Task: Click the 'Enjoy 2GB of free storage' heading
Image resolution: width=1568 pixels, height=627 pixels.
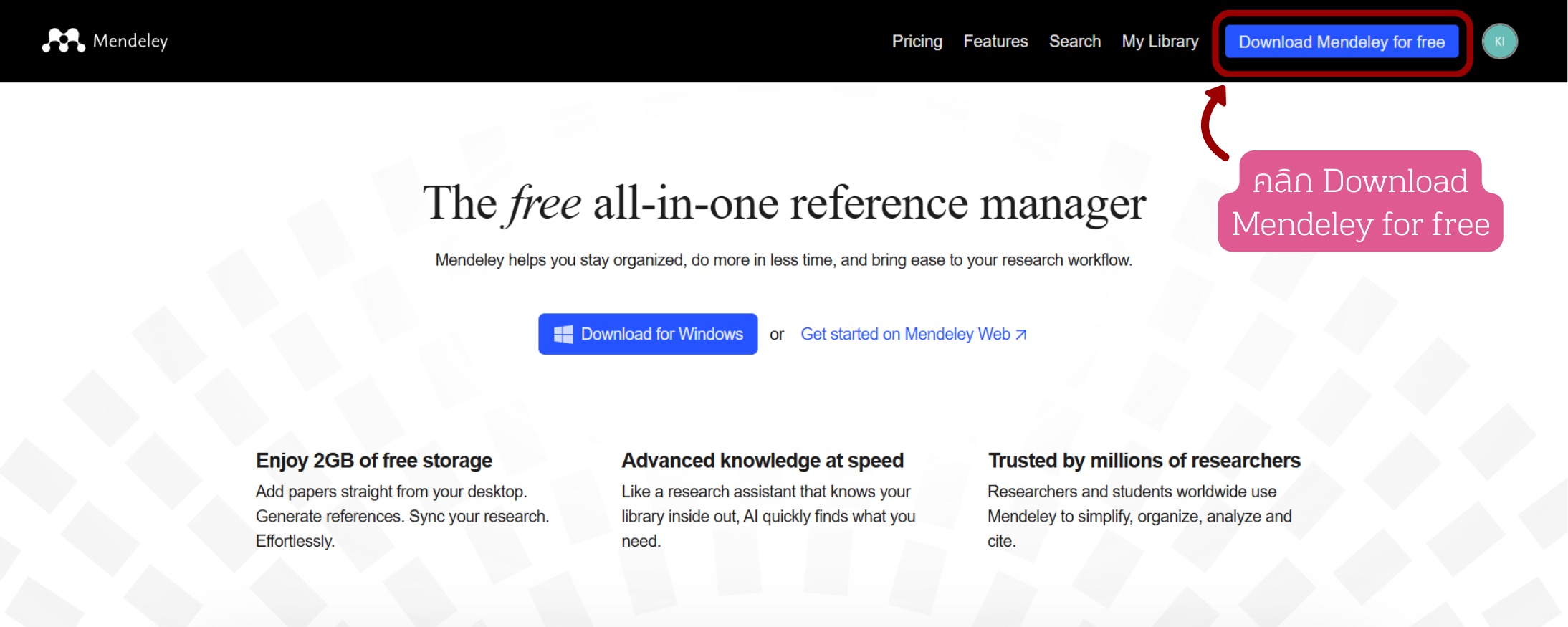Action: pyautogui.click(x=374, y=460)
